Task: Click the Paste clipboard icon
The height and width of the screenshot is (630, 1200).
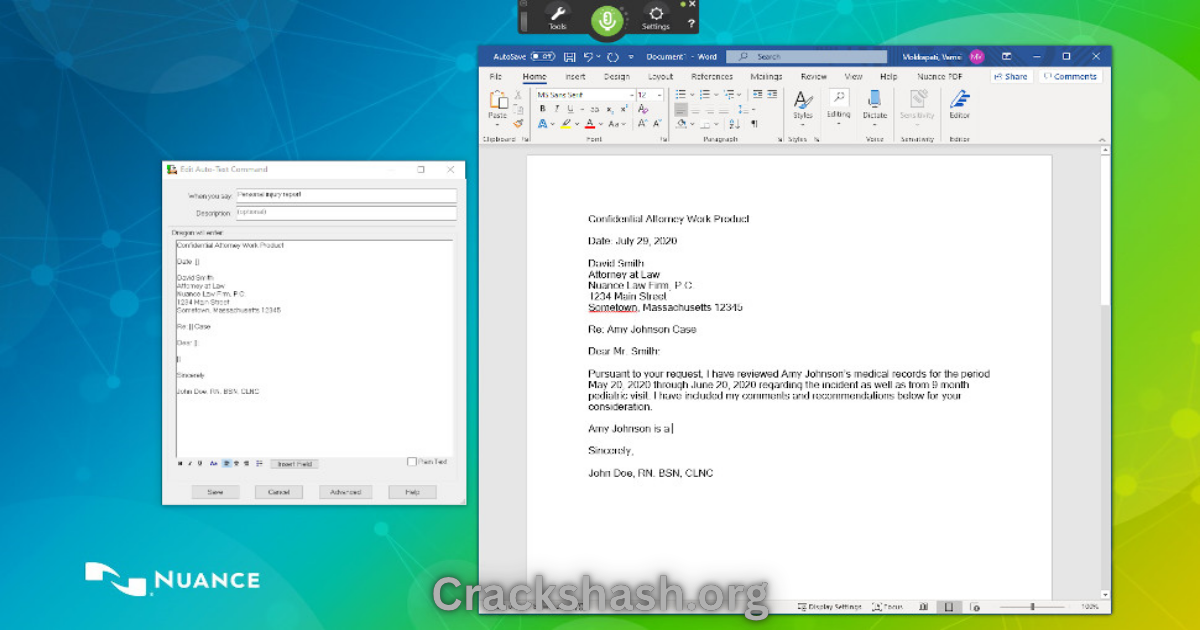Action: (498, 99)
